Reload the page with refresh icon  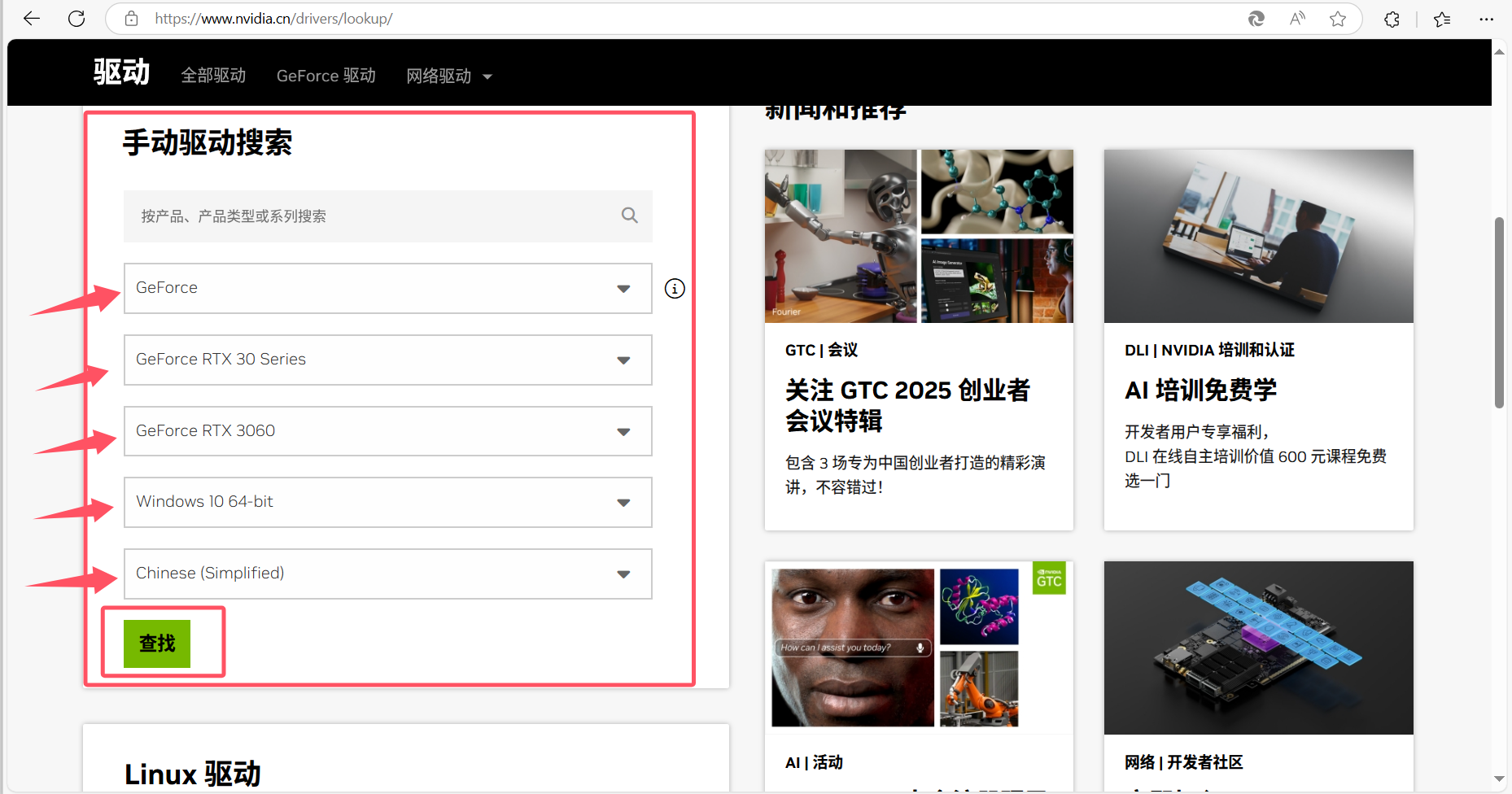coord(76,18)
